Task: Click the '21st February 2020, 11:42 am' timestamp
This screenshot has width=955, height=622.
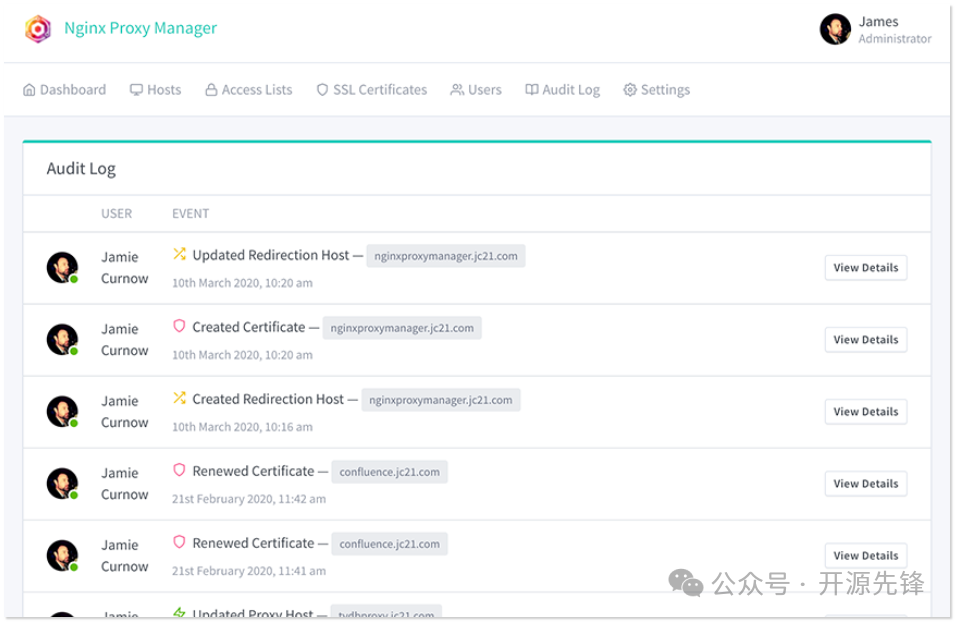Action: [248, 499]
